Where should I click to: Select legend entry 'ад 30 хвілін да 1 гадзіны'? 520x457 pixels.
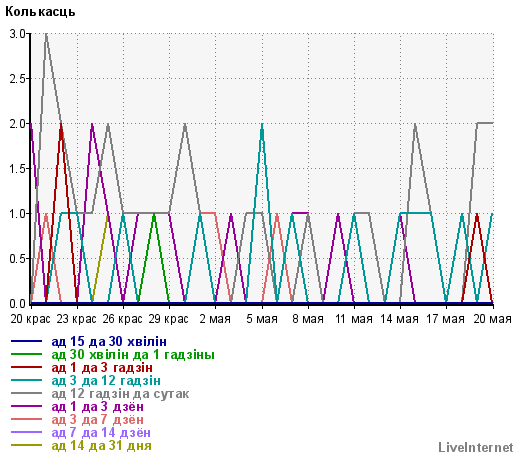coord(133,354)
